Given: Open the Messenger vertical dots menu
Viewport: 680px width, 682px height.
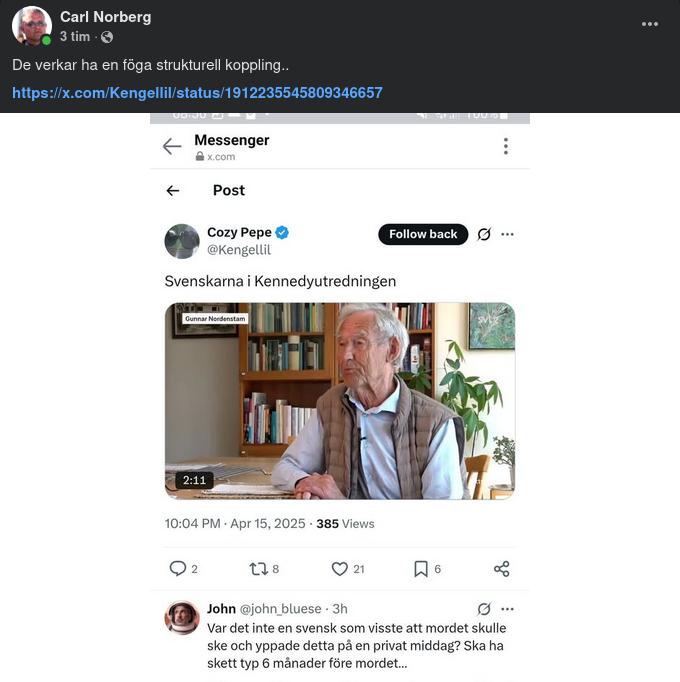Looking at the screenshot, I should coord(506,147).
